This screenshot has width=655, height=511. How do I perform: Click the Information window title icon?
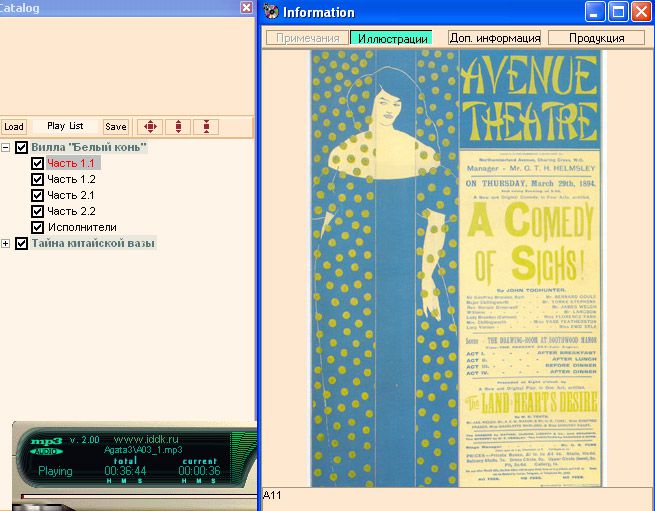click(270, 12)
